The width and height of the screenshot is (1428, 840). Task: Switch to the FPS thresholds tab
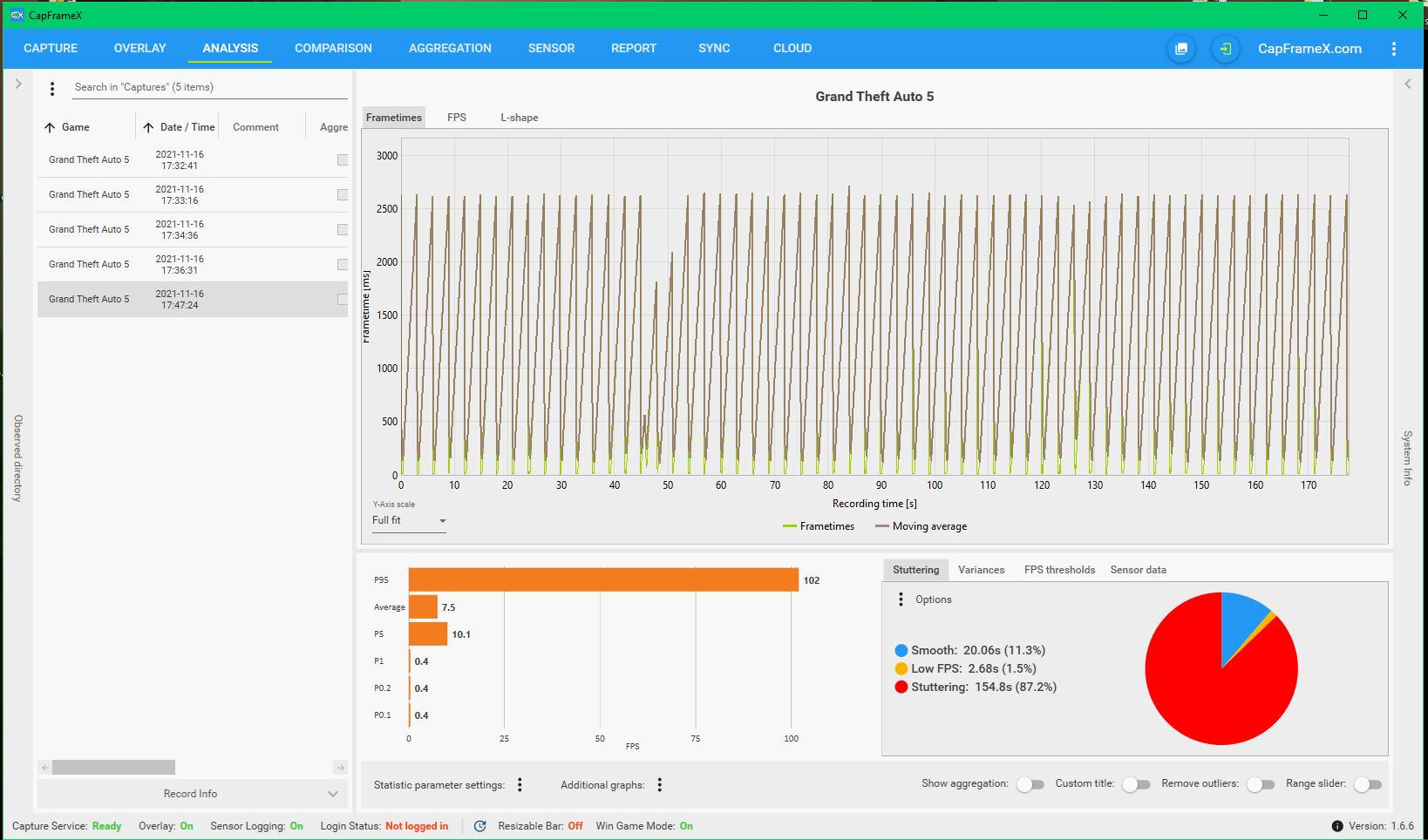pos(1059,570)
